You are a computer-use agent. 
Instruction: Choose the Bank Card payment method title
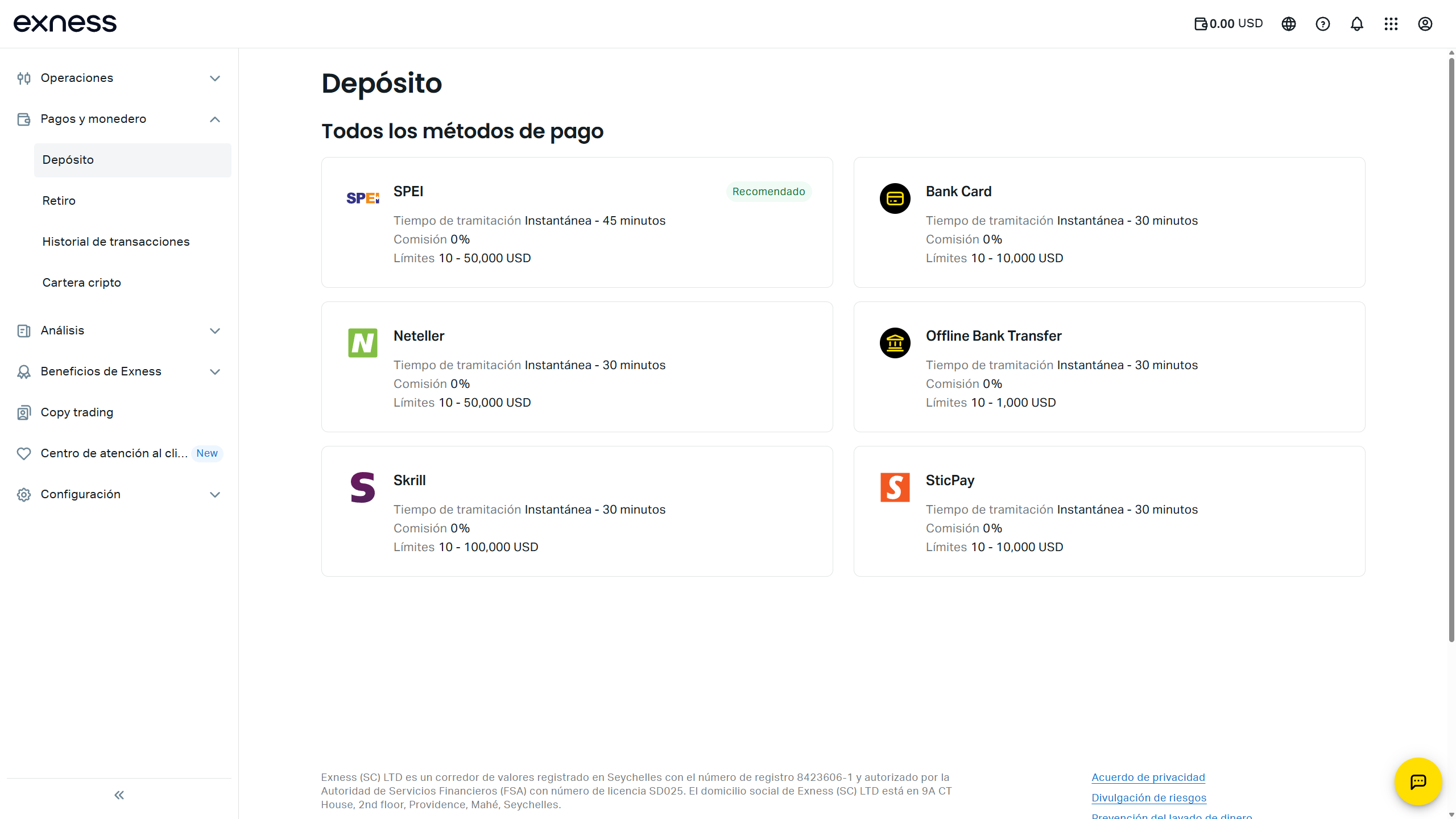pyautogui.click(x=958, y=192)
